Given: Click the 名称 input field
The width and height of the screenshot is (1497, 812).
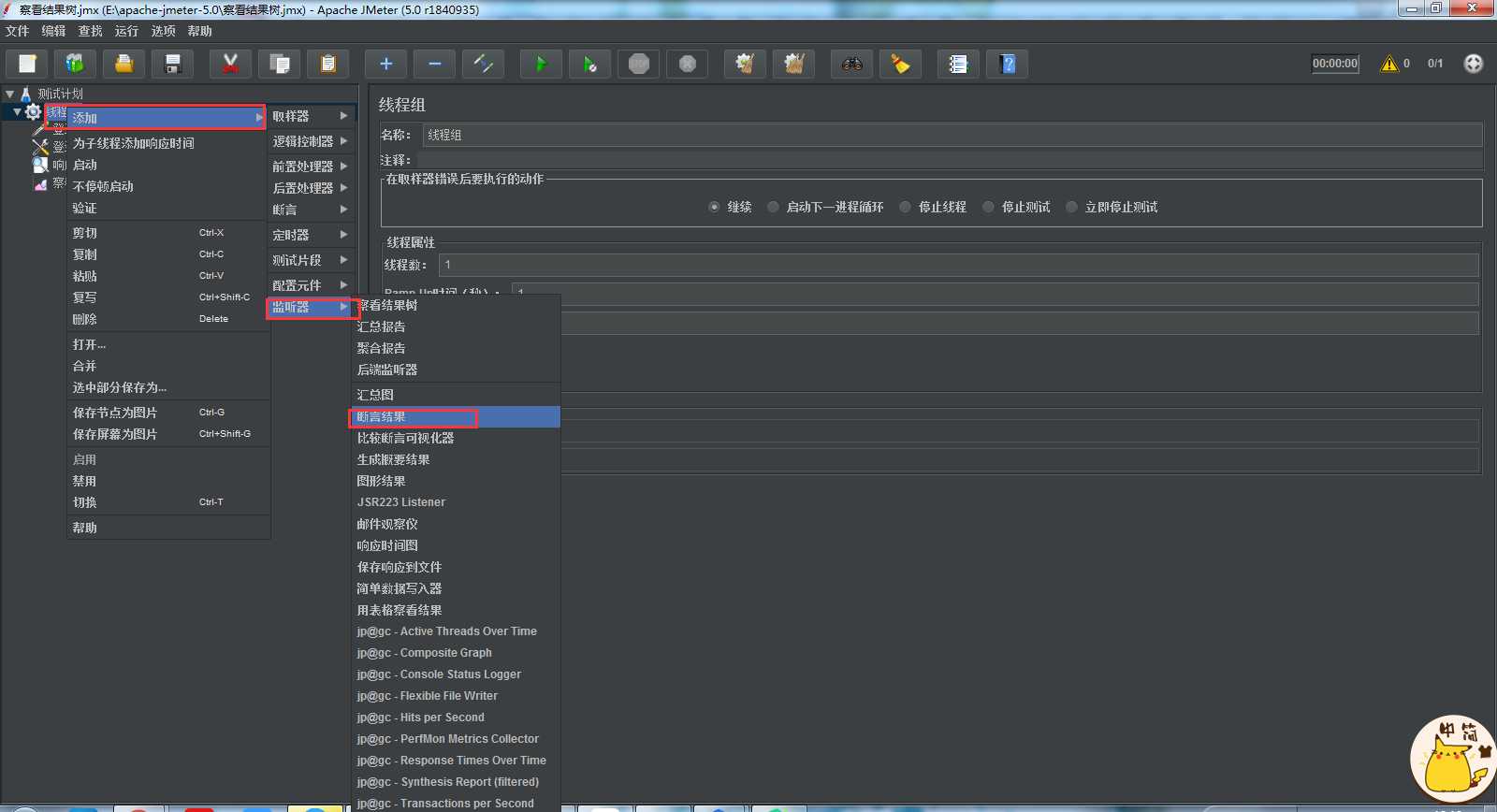Looking at the screenshot, I should click(x=952, y=135).
